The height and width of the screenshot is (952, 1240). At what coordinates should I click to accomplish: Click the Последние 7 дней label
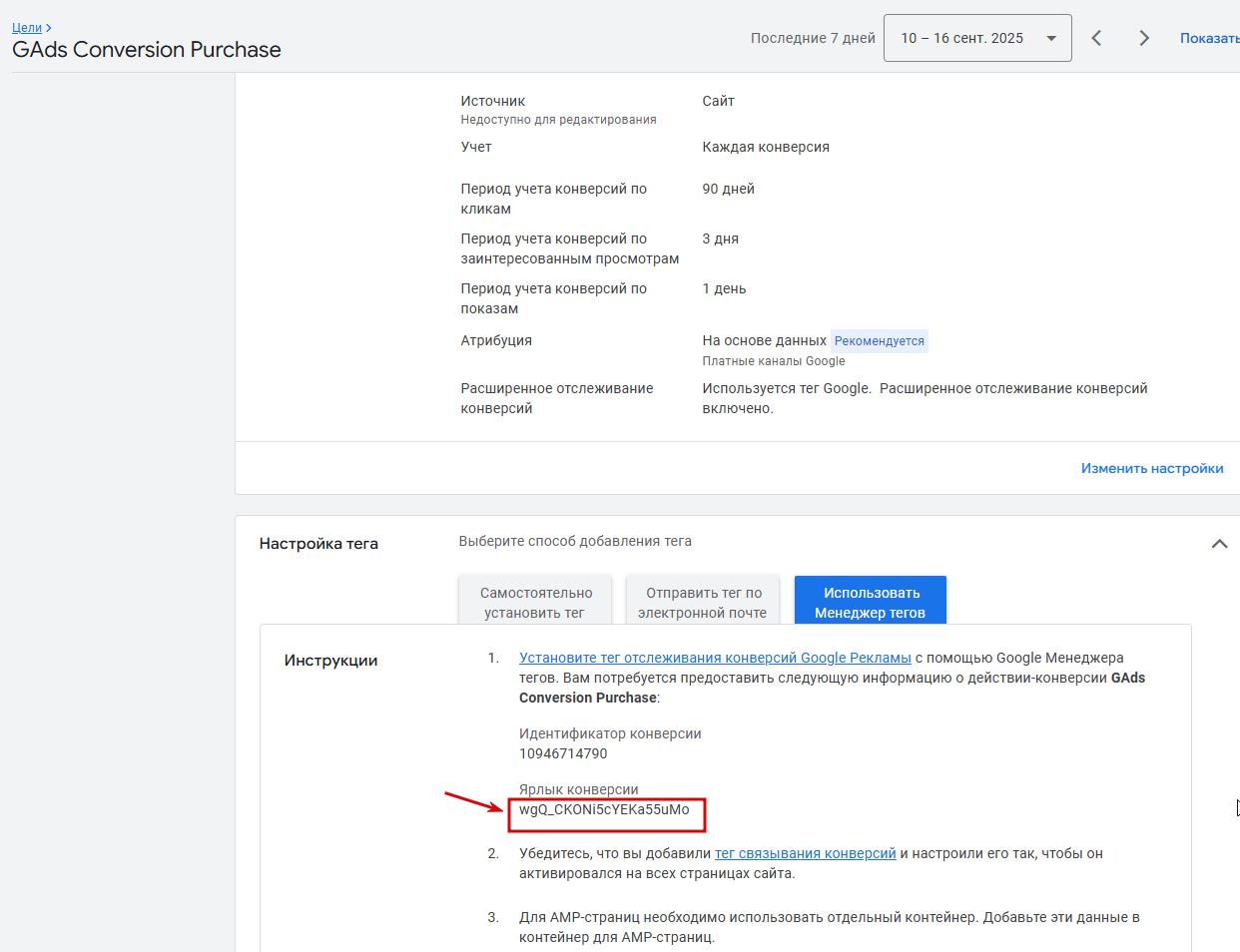tap(813, 38)
